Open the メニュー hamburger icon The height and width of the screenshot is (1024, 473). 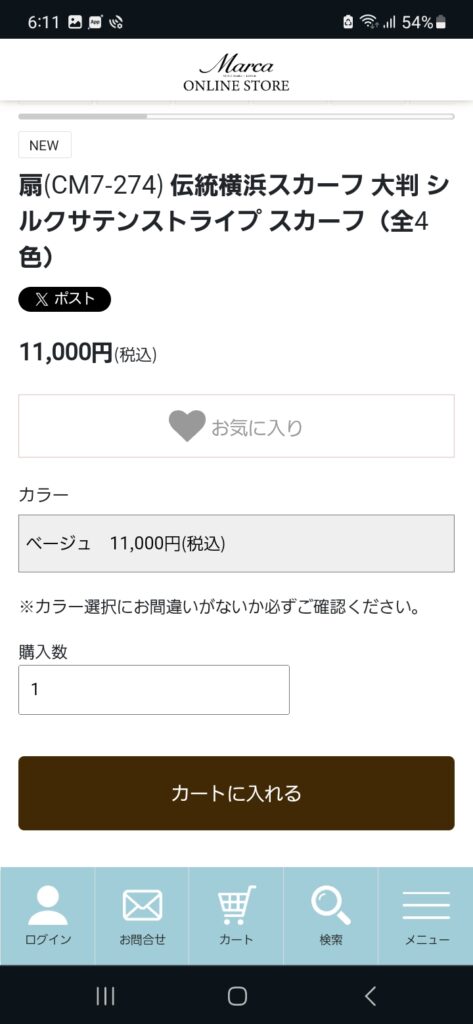[426, 906]
